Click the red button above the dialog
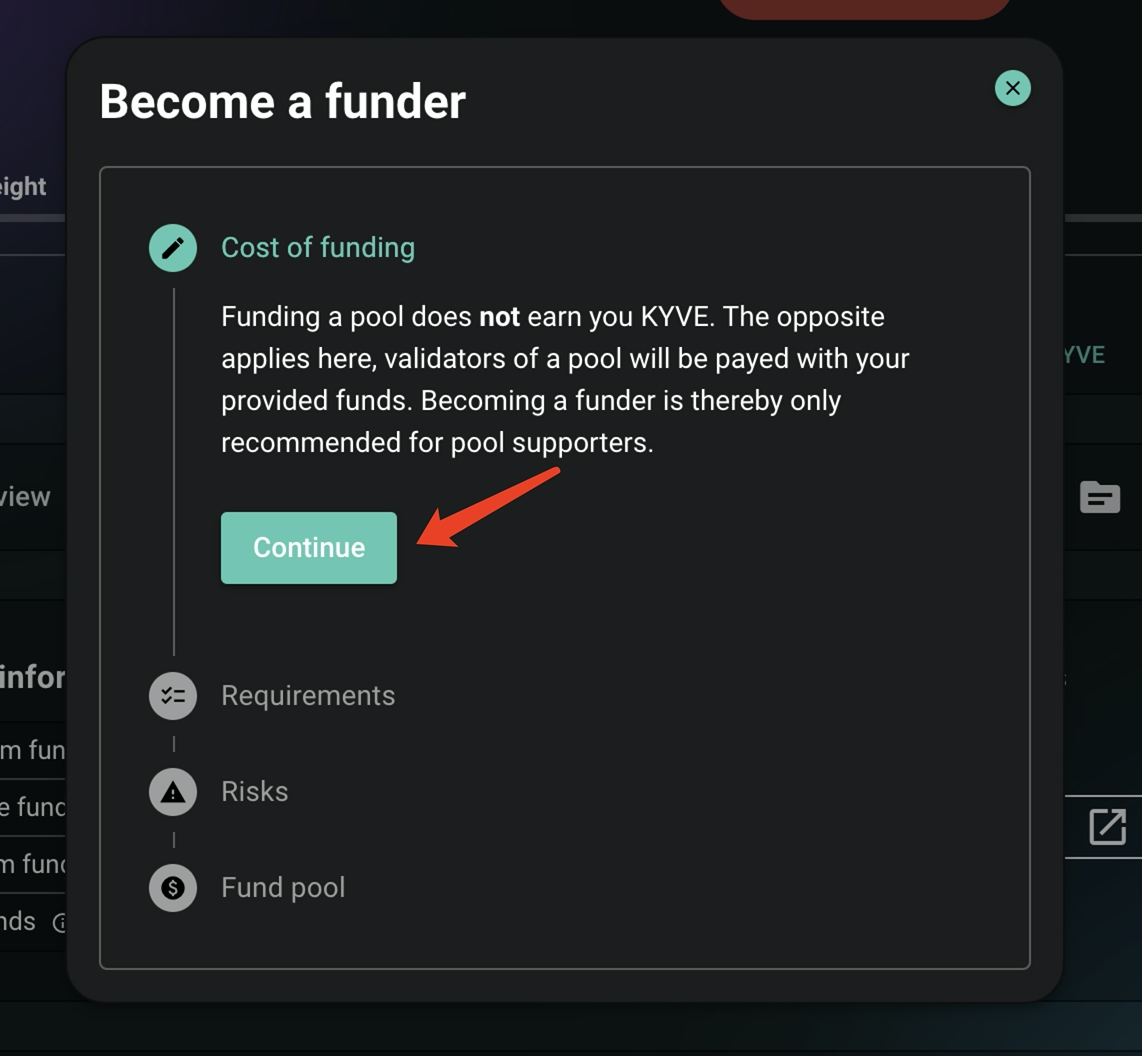 tap(865, 8)
